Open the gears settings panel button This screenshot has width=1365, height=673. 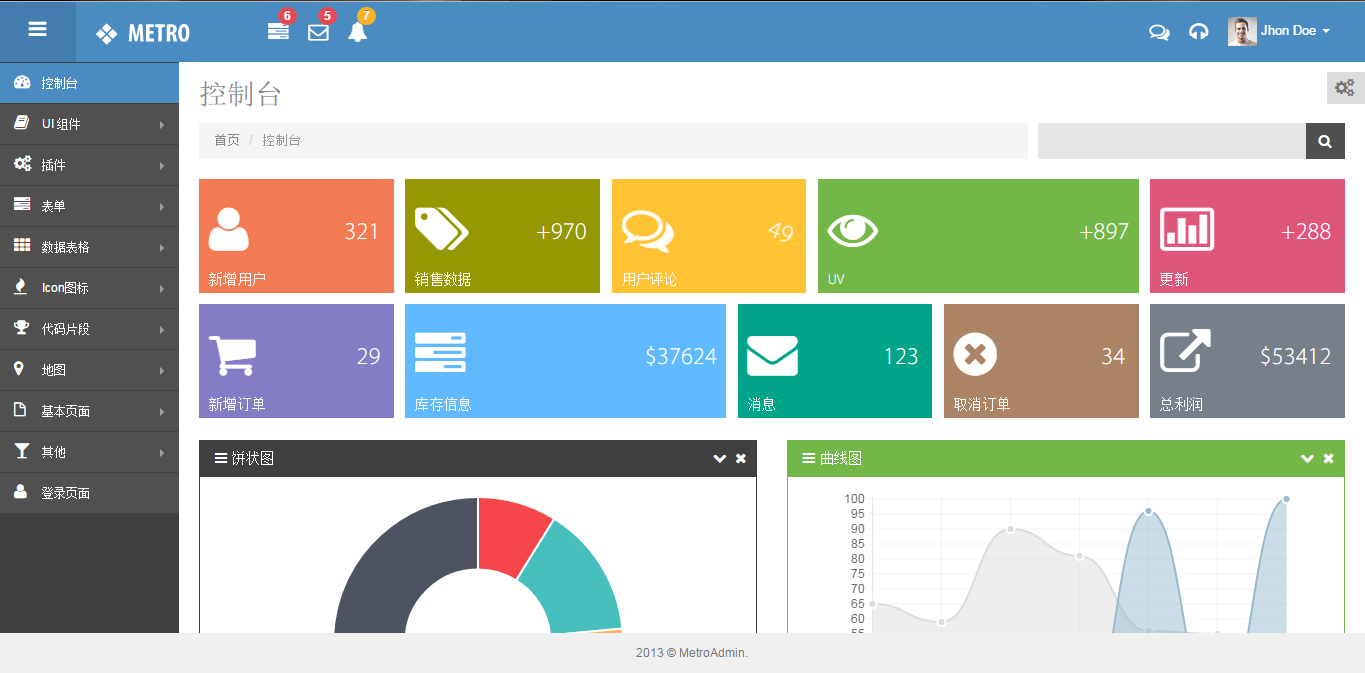1345,88
